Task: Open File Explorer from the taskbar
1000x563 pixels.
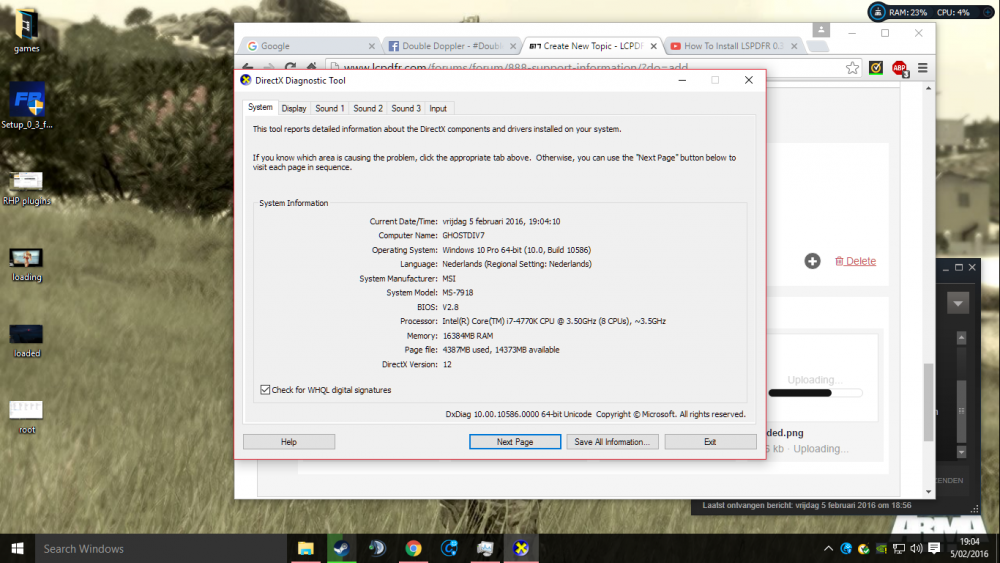Action: coord(305,548)
